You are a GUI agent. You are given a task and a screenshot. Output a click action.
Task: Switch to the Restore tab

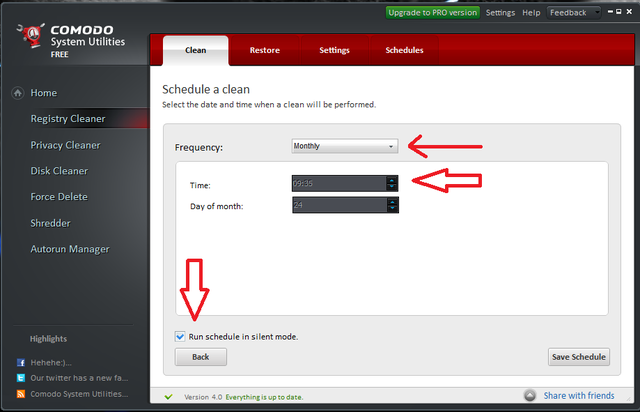point(265,50)
